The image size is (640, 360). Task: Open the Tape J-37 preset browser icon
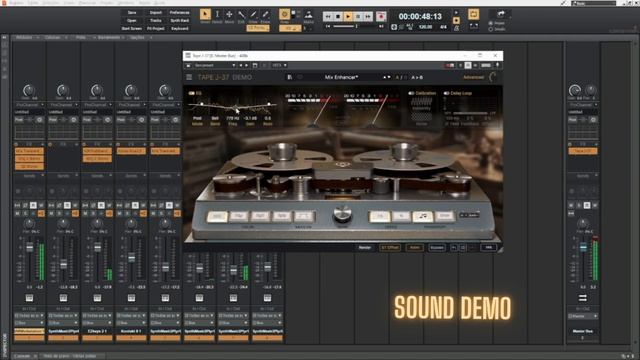[x=289, y=77]
